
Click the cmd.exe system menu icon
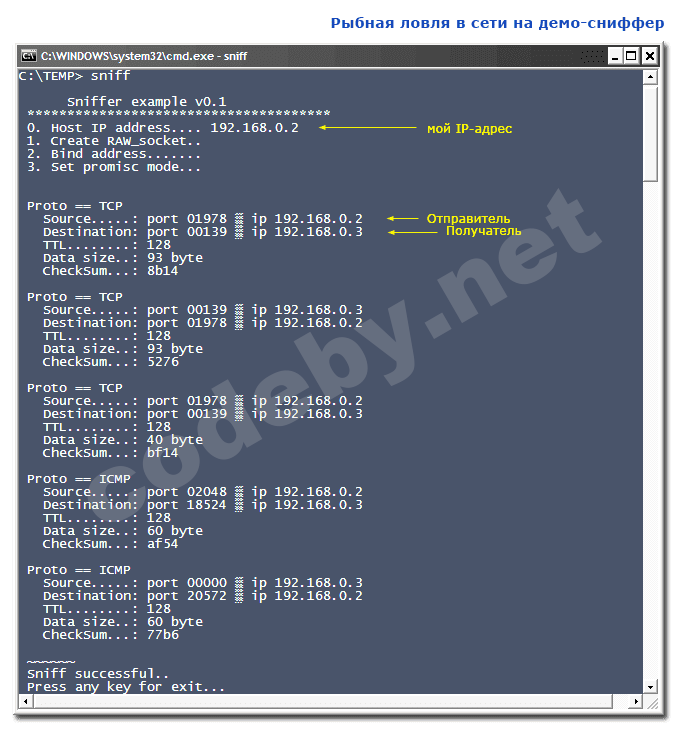tap(28, 56)
